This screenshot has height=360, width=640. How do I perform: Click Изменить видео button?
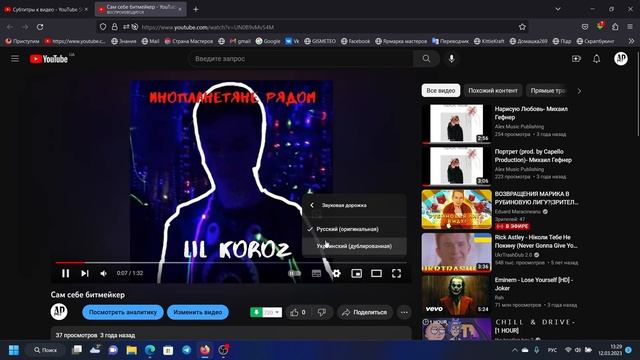(198, 312)
